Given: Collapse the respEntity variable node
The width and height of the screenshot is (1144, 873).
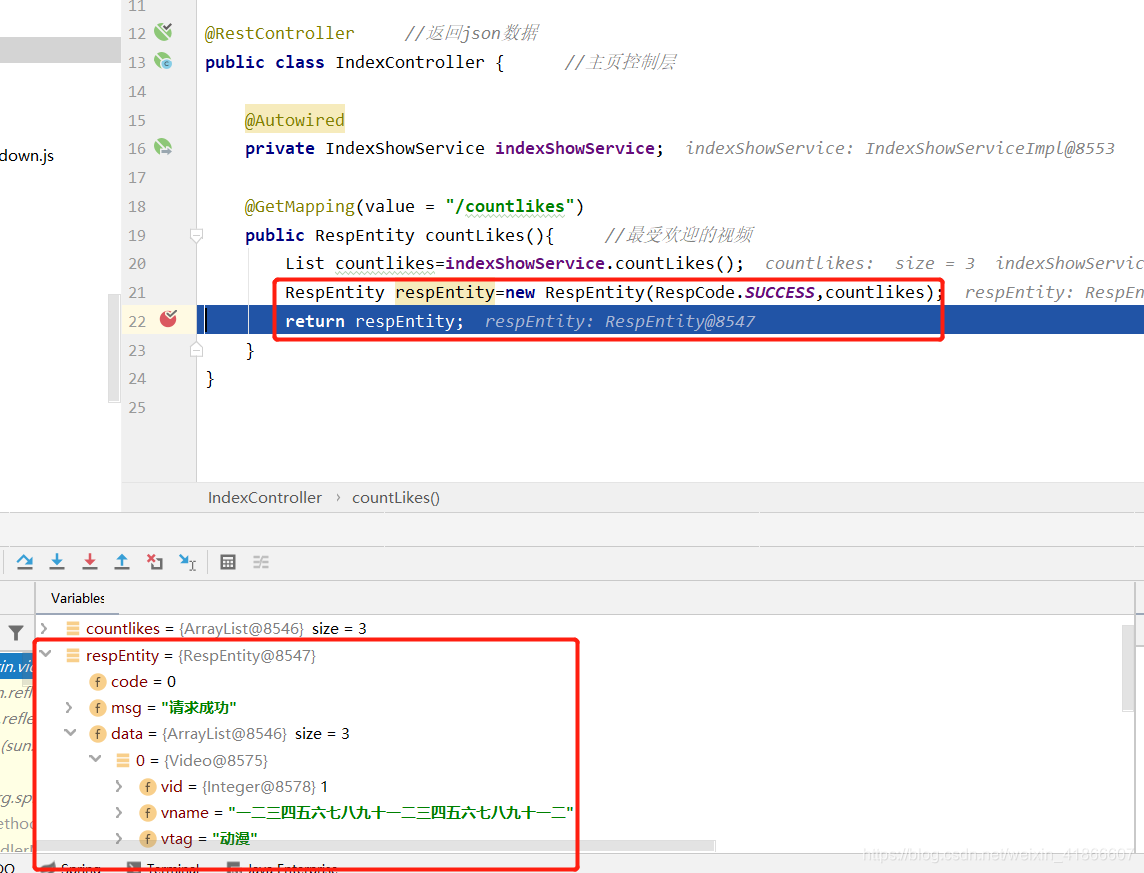Looking at the screenshot, I should [46, 653].
